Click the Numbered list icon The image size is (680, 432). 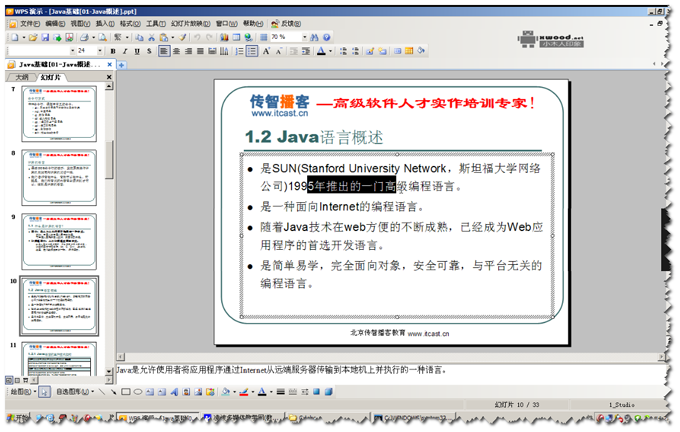point(239,51)
